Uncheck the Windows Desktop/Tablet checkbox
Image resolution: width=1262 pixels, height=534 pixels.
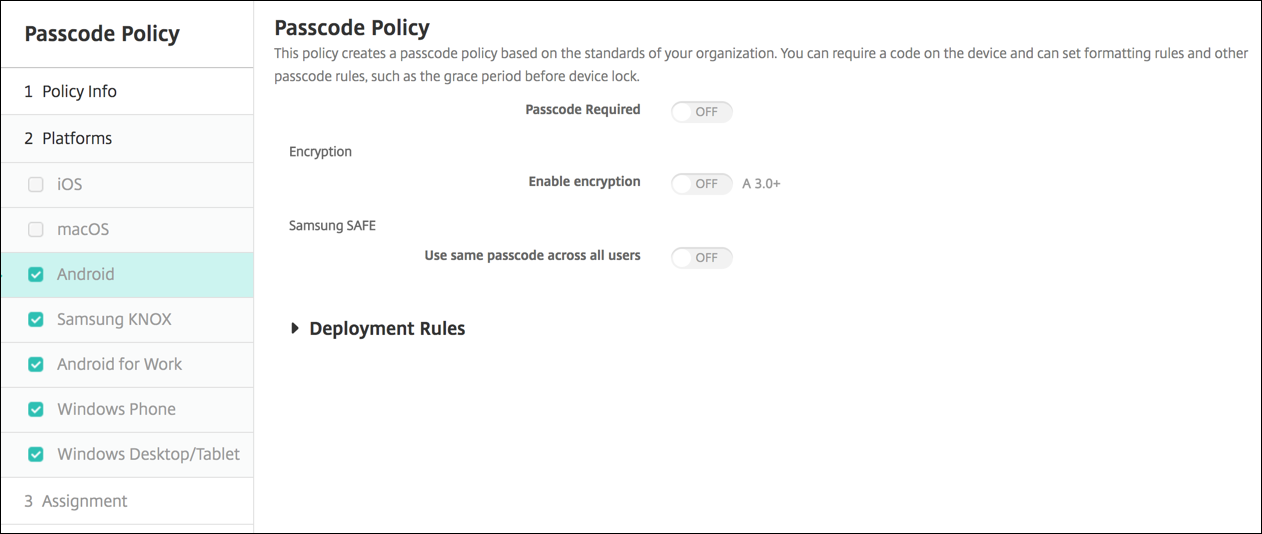[x=36, y=454]
